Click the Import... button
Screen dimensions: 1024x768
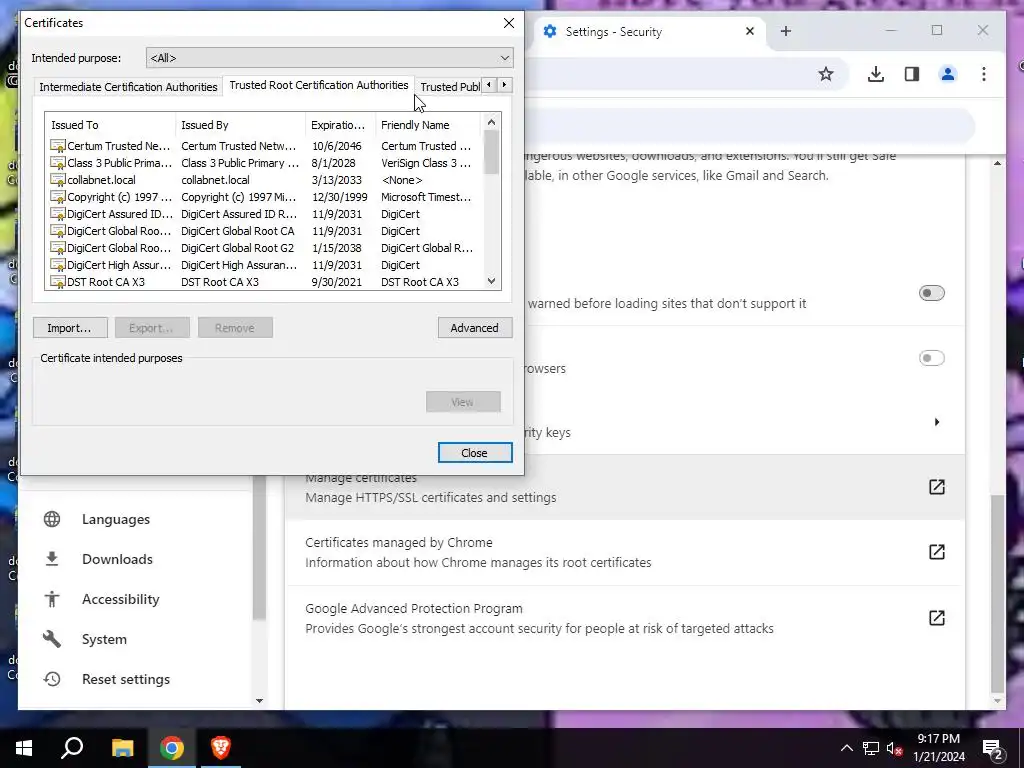tap(70, 328)
